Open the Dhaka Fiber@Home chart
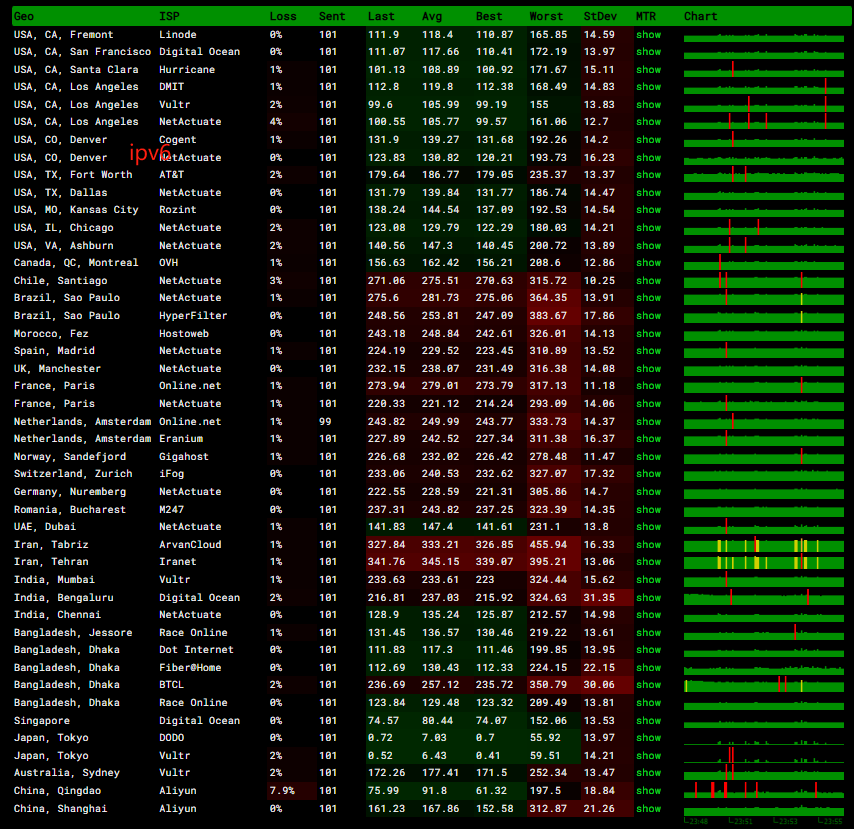Image resolution: width=854 pixels, height=829 pixels. coord(764,668)
